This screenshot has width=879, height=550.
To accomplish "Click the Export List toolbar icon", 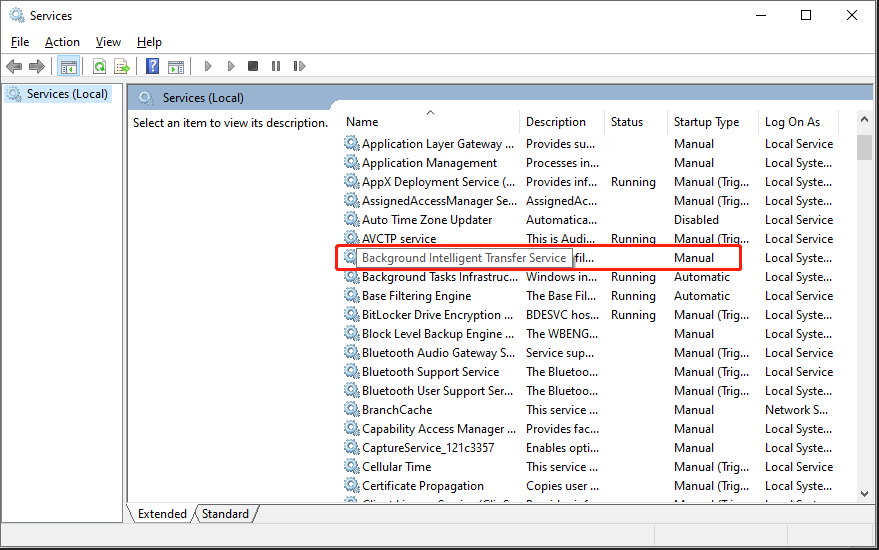I will tap(122, 67).
